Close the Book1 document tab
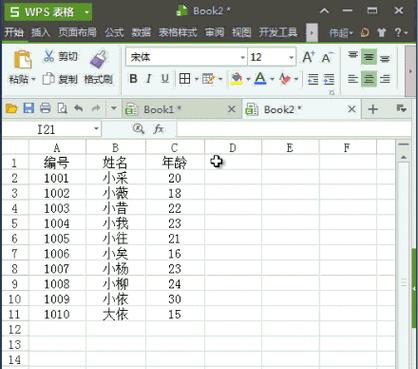 point(231,109)
